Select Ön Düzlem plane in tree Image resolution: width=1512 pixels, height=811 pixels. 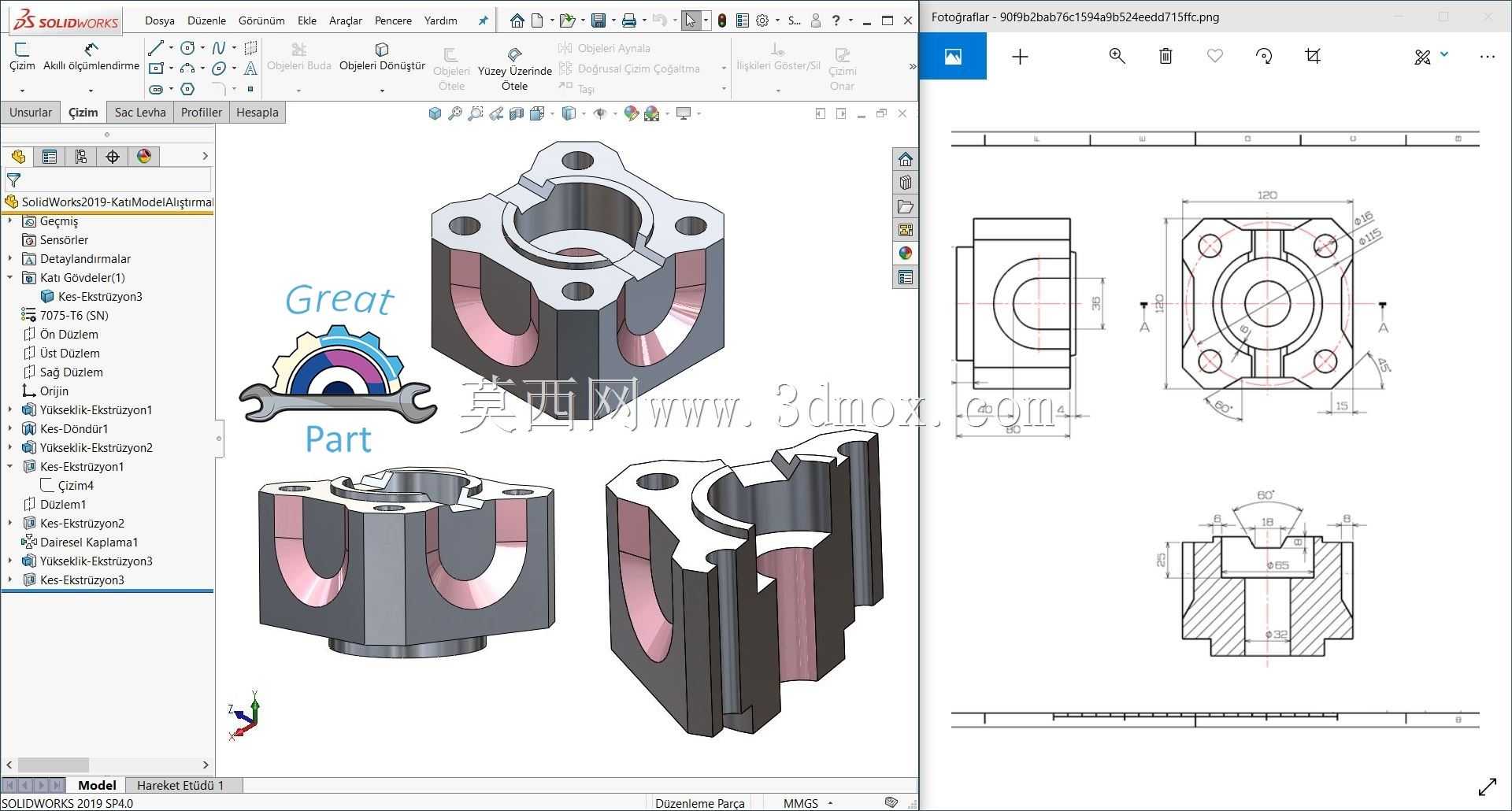[69, 334]
